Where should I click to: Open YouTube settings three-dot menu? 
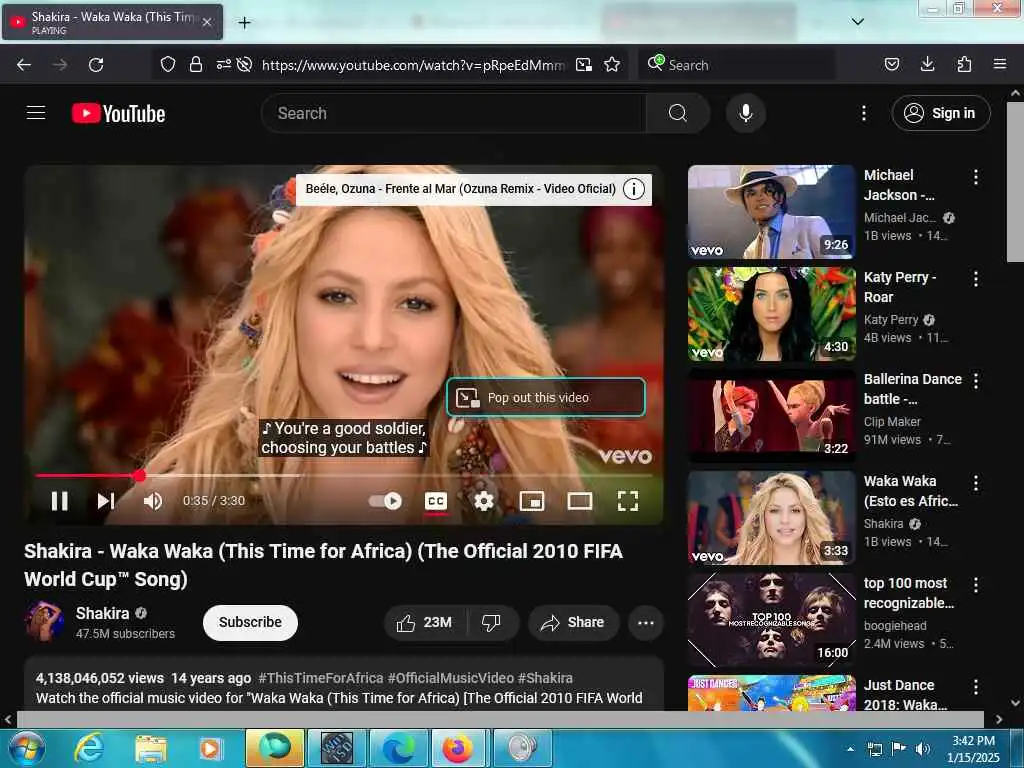click(x=863, y=113)
